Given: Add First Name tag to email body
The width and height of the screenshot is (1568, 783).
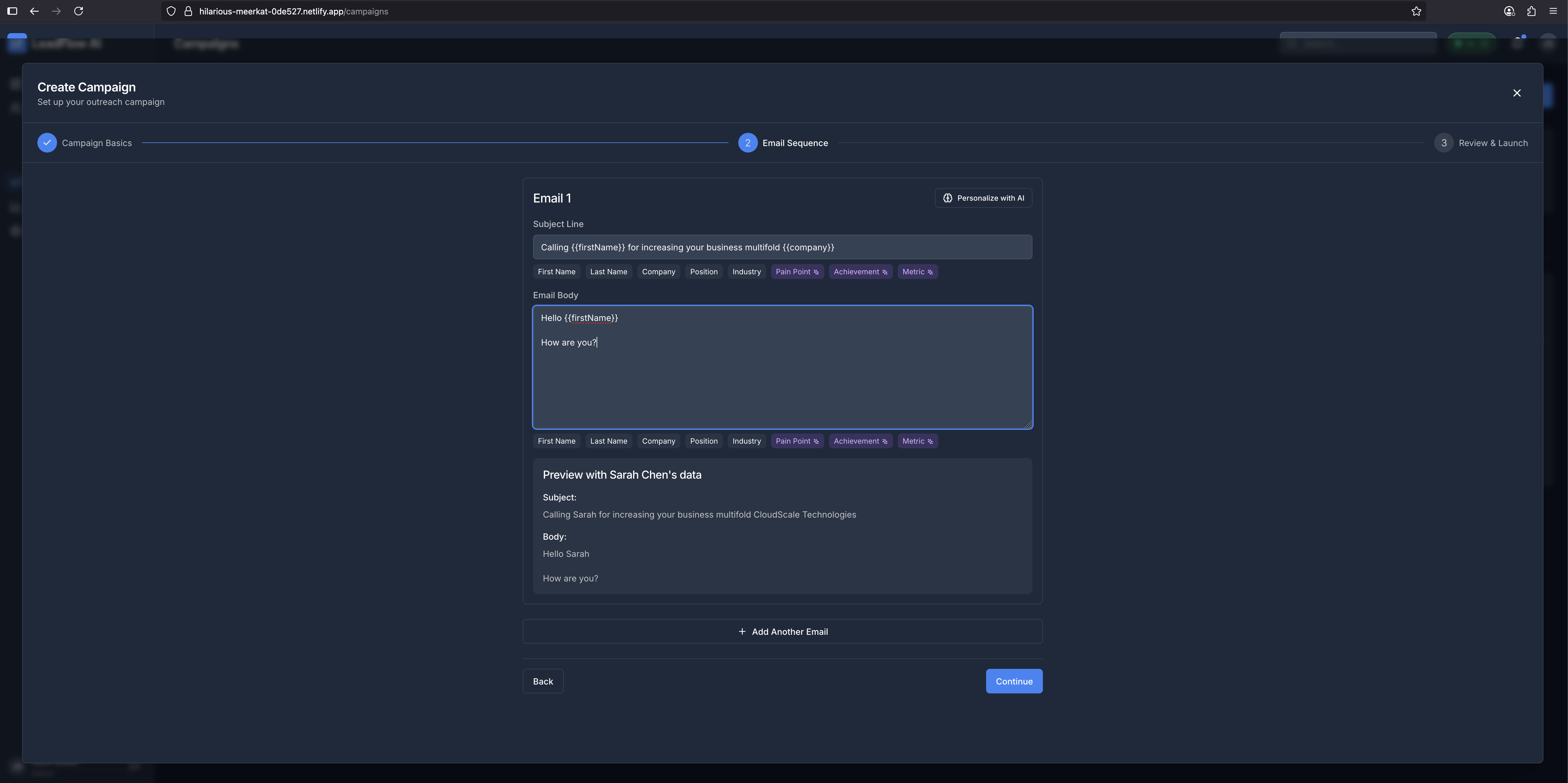Looking at the screenshot, I should (x=556, y=441).
